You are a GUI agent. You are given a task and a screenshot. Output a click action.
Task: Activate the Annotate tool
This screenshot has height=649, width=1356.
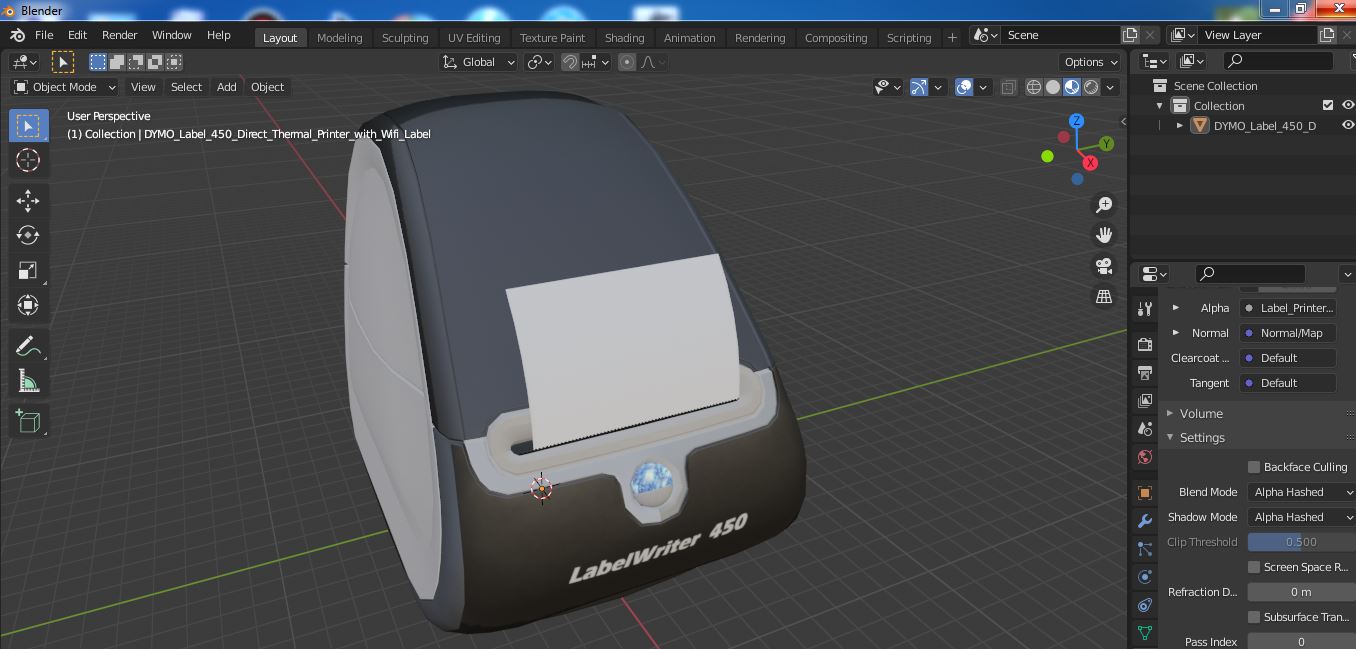pyautogui.click(x=28, y=346)
